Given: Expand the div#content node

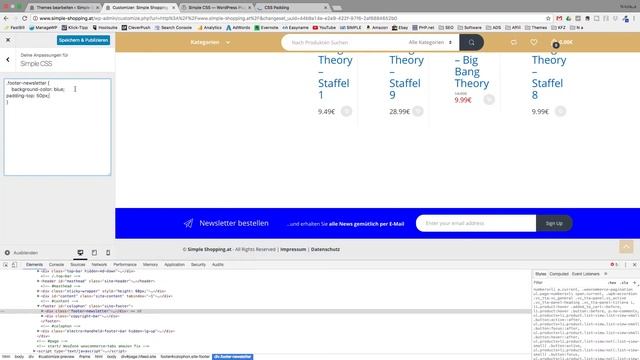Looking at the screenshot, I should pos(39,296).
